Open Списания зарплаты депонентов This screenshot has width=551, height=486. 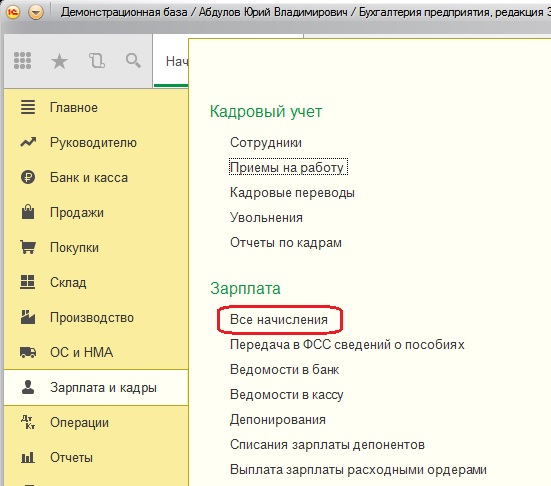(327, 445)
